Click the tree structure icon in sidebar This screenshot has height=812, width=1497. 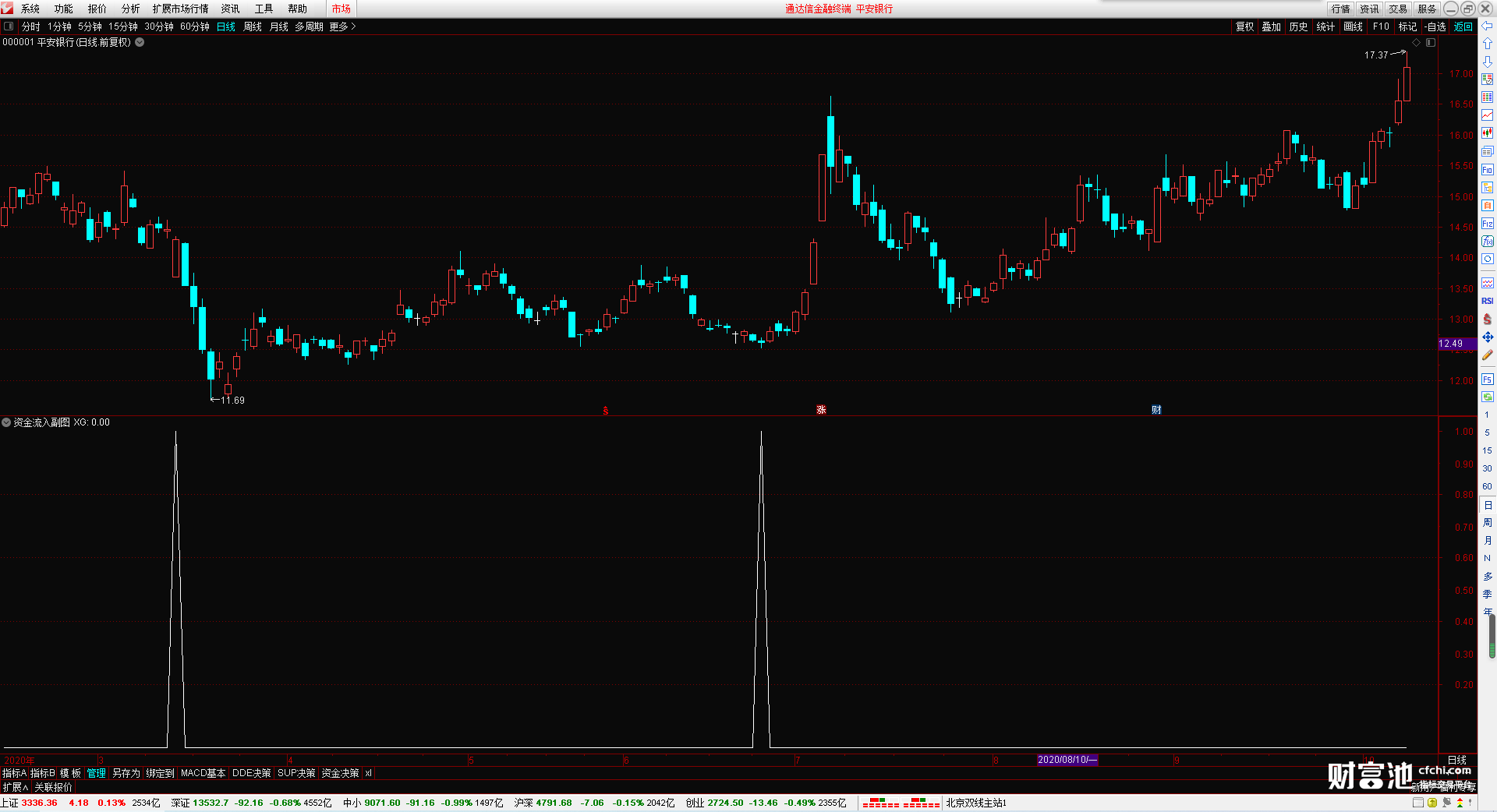click(1487, 188)
